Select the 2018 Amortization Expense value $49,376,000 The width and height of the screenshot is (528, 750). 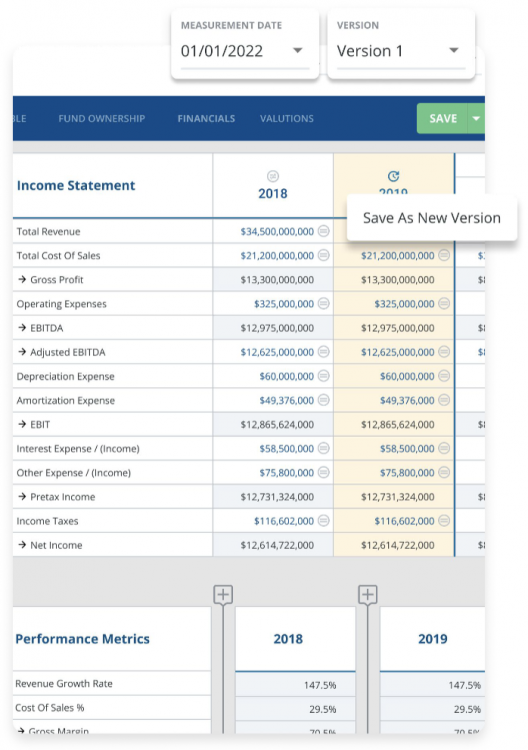coord(286,400)
